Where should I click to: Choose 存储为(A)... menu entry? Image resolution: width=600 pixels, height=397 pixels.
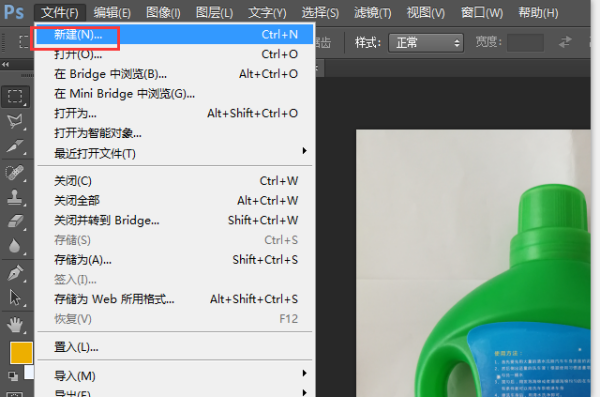(x=174, y=260)
